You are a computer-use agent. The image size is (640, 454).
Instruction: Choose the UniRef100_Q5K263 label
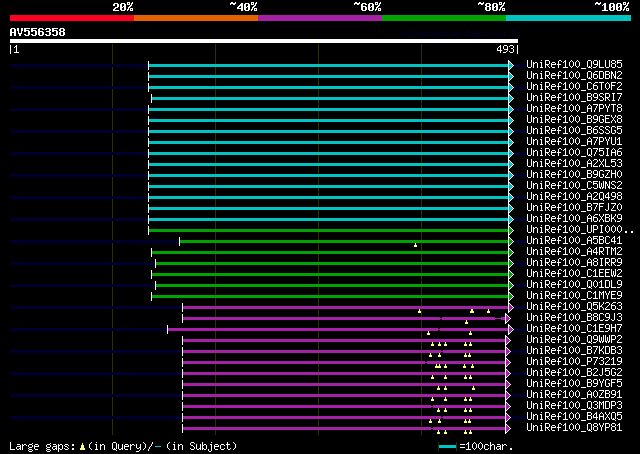coord(574,307)
